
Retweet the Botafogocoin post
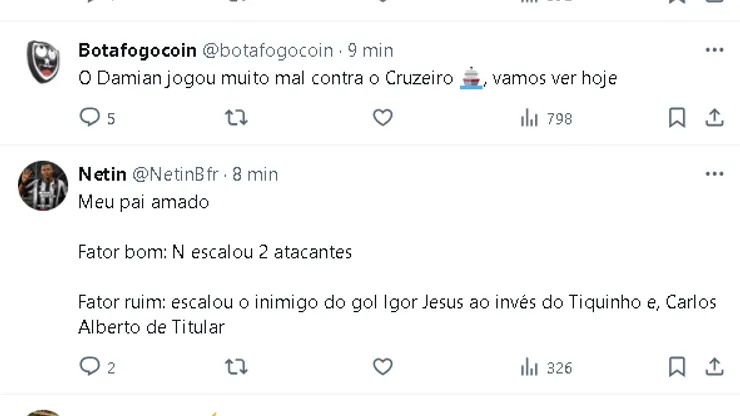(236, 118)
